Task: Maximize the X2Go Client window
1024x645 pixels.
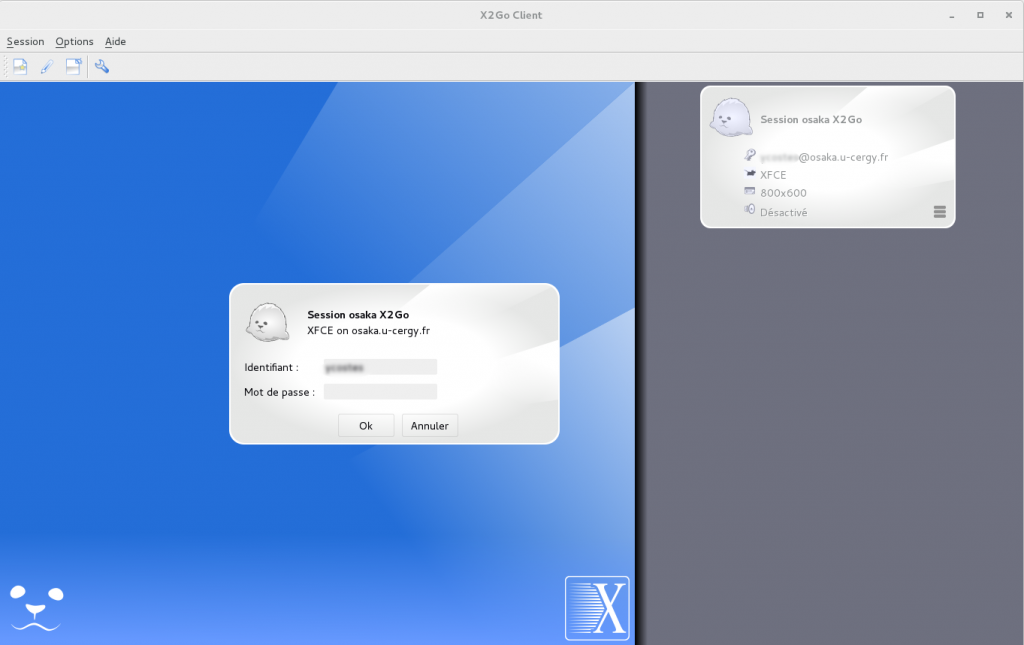Action: tap(980, 15)
